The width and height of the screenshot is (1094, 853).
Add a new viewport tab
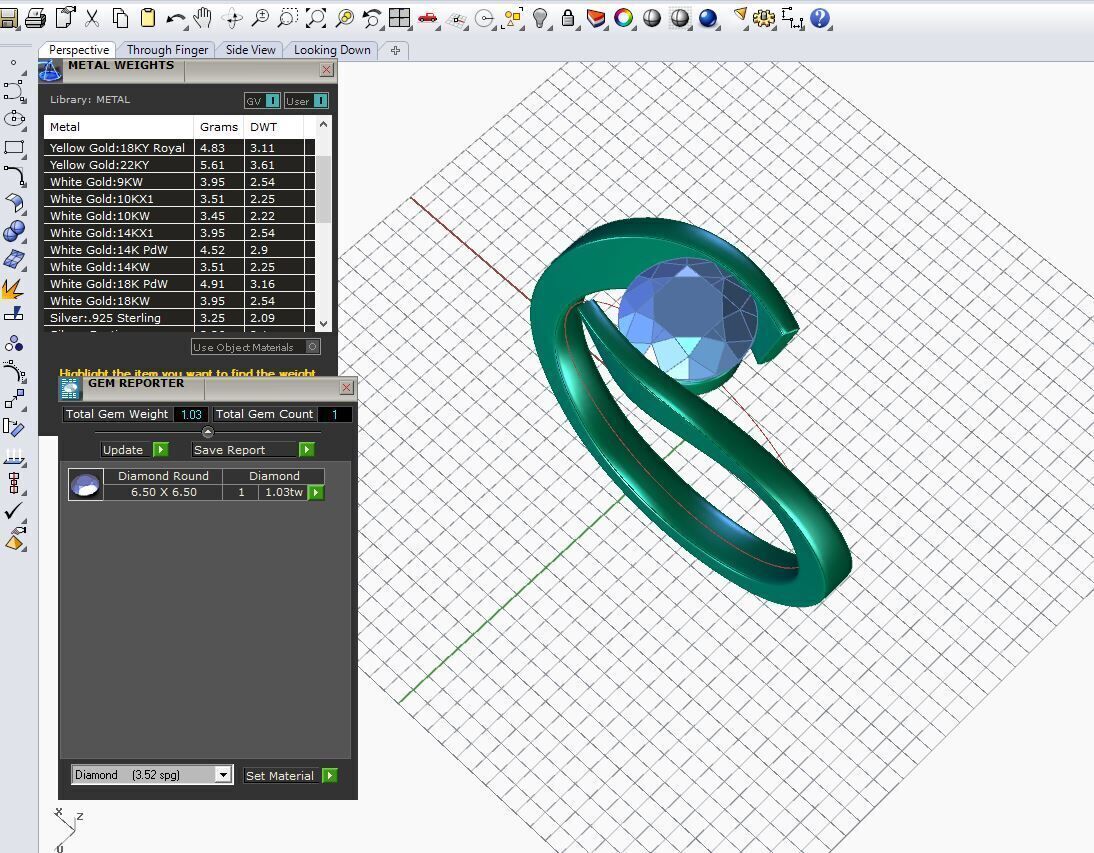396,50
